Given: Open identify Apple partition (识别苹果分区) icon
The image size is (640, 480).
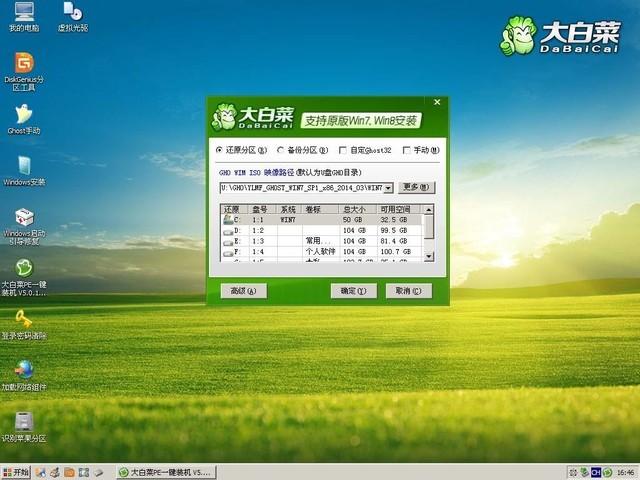Looking at the screenshot, I should [24, 427].
